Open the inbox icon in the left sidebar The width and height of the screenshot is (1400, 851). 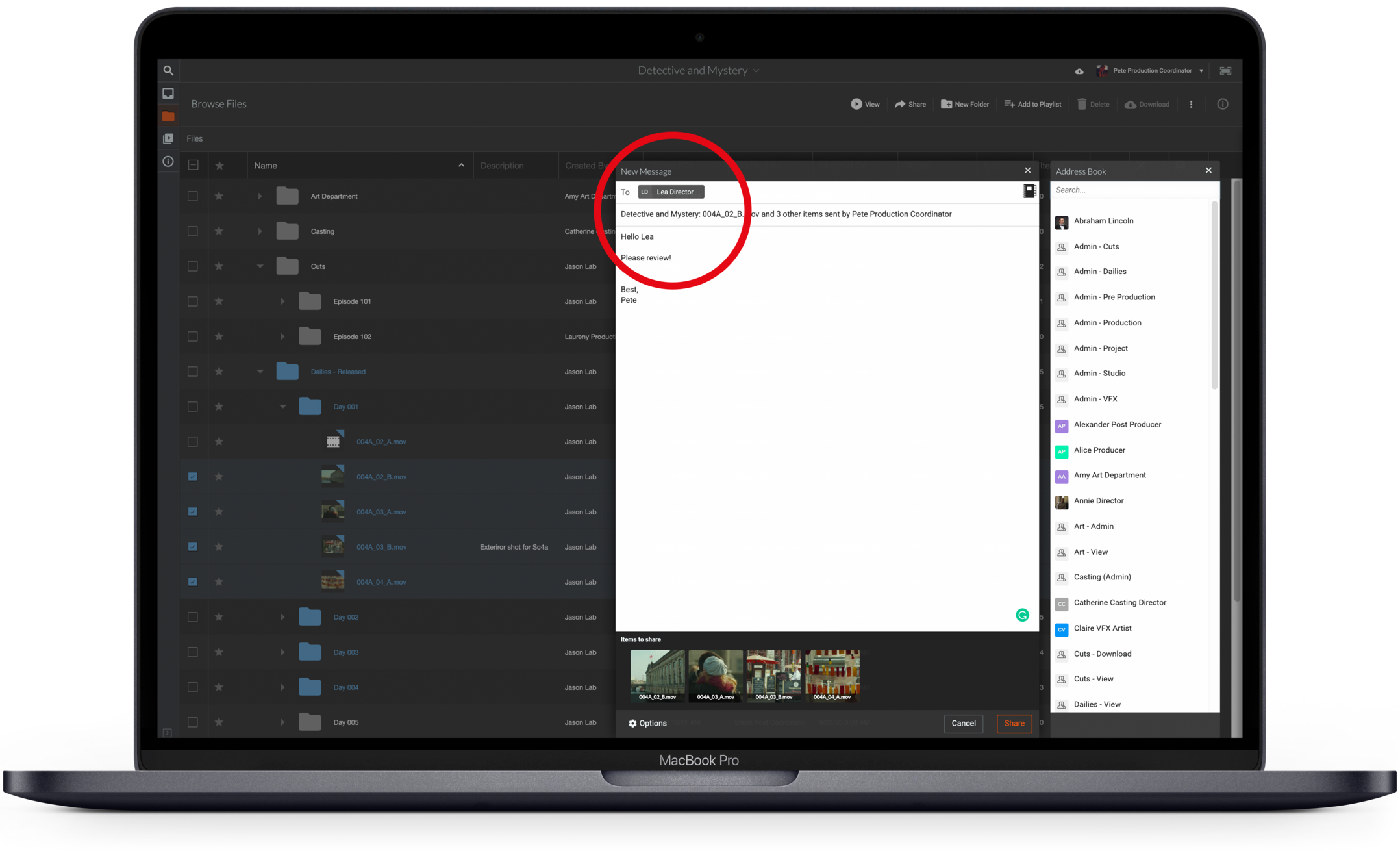click(168, 94)
